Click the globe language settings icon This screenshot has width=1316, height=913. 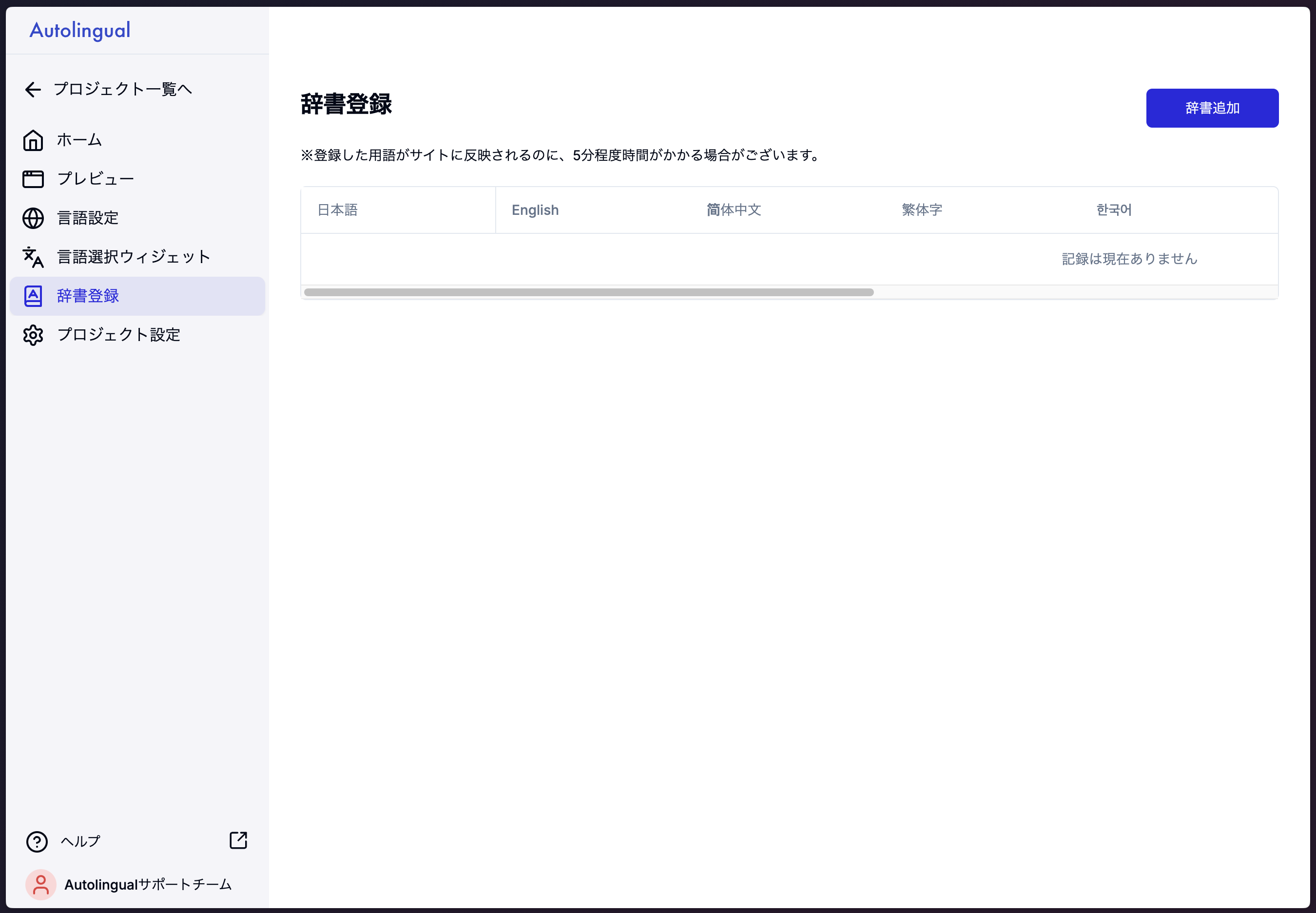pos(33,218)
